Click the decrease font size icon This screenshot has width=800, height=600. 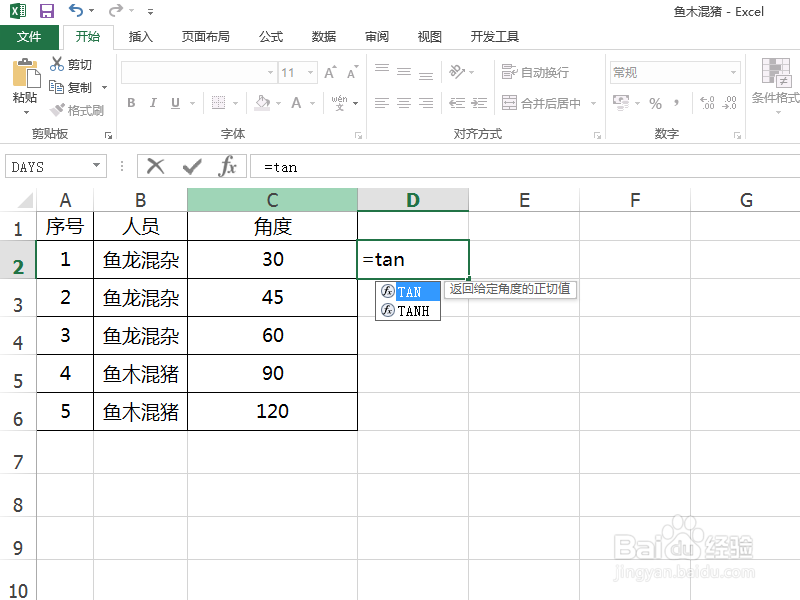(353, 72)
